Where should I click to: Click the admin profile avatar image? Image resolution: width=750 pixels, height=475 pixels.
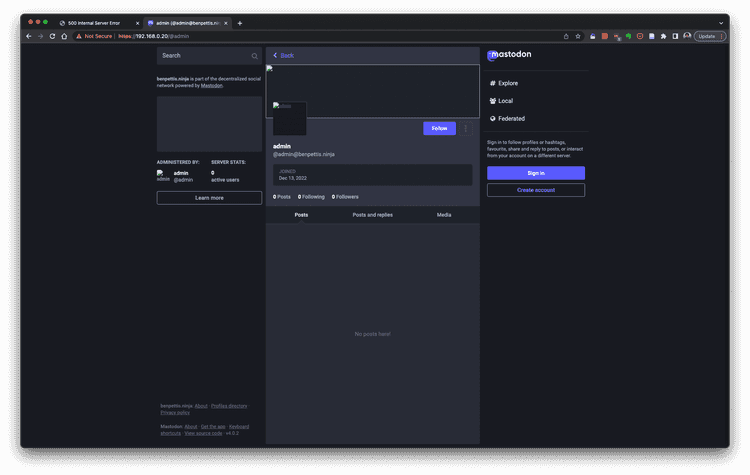tap(289, 119)
